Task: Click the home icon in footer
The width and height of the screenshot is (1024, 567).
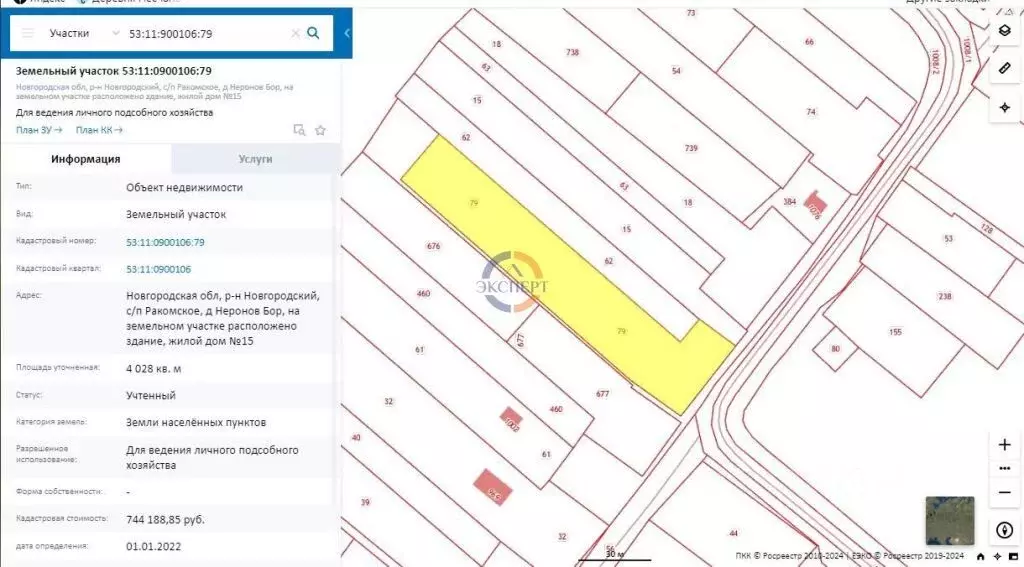Action: pos(980,557)
